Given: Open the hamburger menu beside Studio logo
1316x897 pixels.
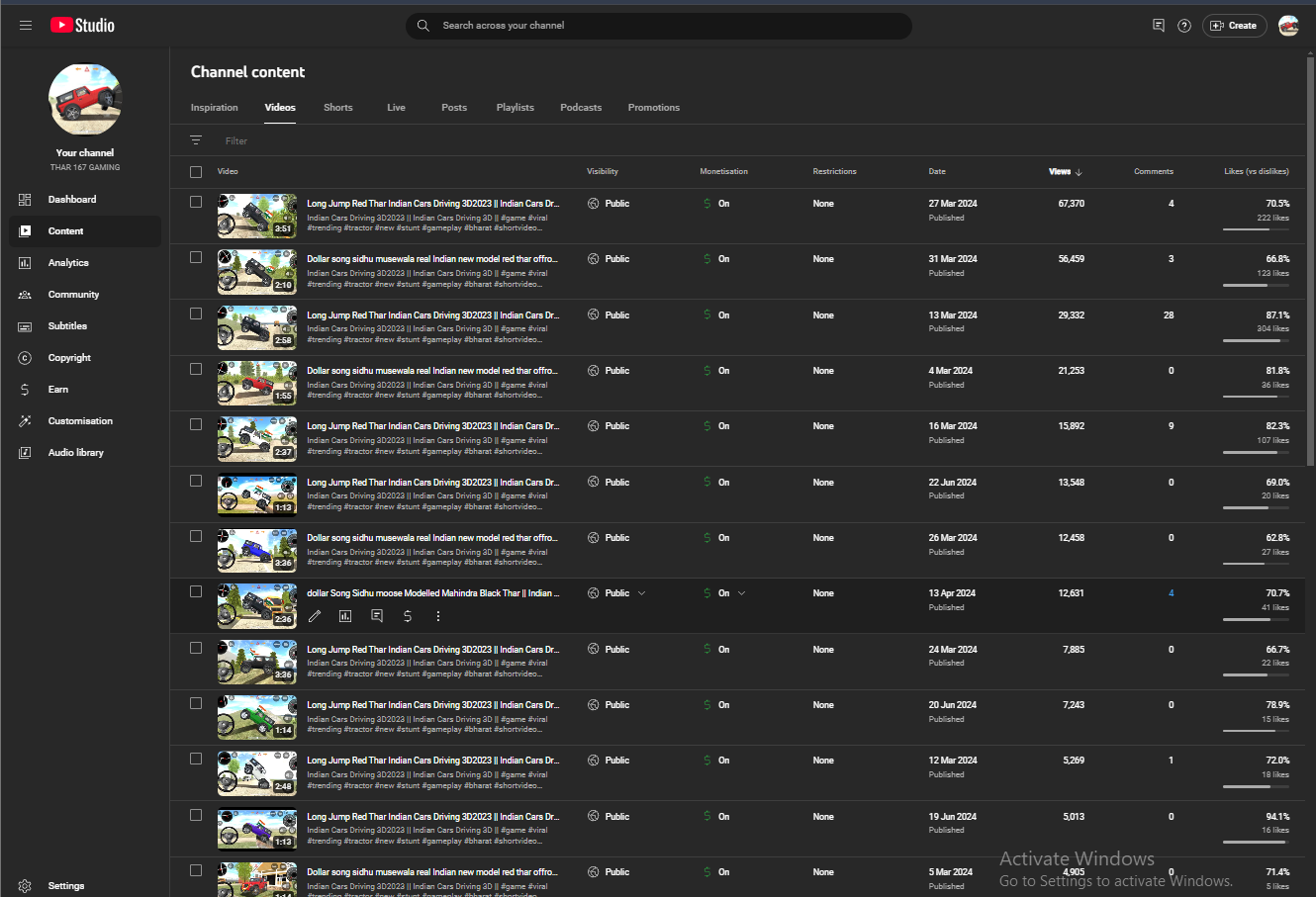Looking at the screenshot, I should (26, 26).
